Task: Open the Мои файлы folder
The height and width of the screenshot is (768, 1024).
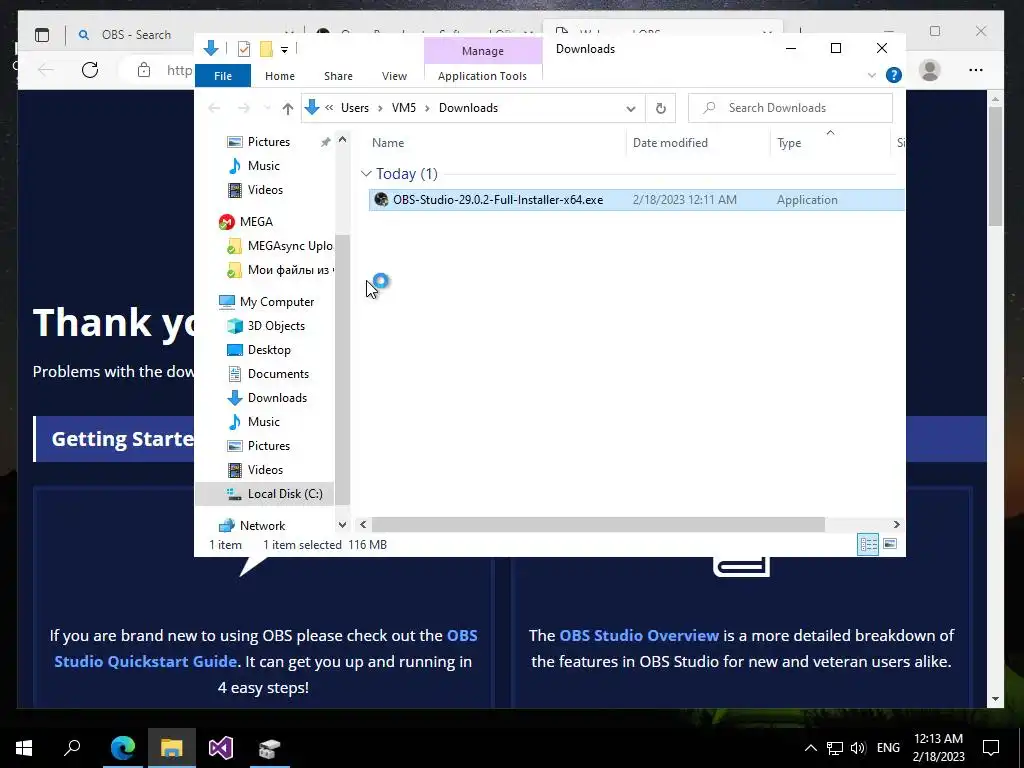Action: tap(290, 270)
